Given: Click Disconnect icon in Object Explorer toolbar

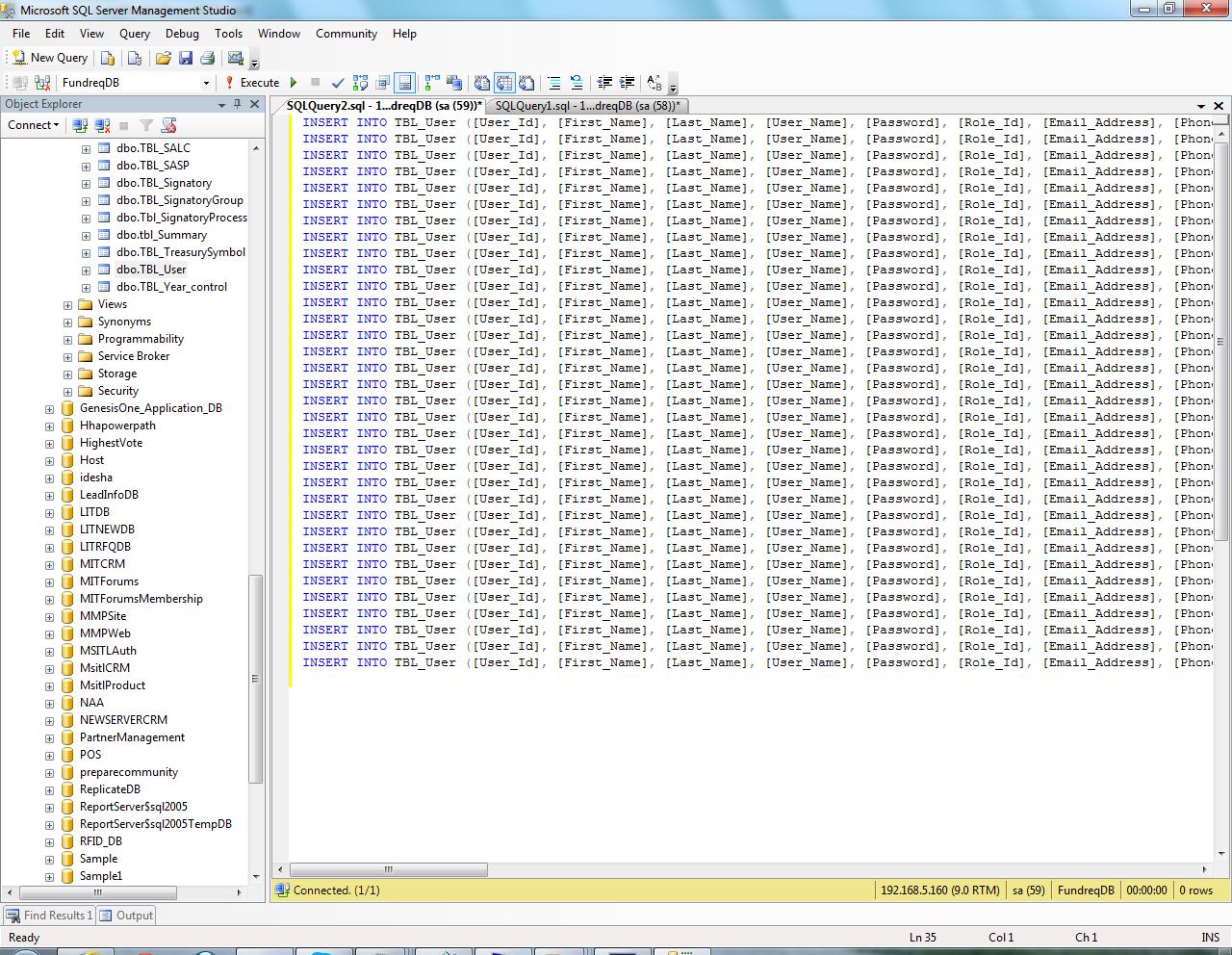Looking at the screenshot, I should point(102,125).
